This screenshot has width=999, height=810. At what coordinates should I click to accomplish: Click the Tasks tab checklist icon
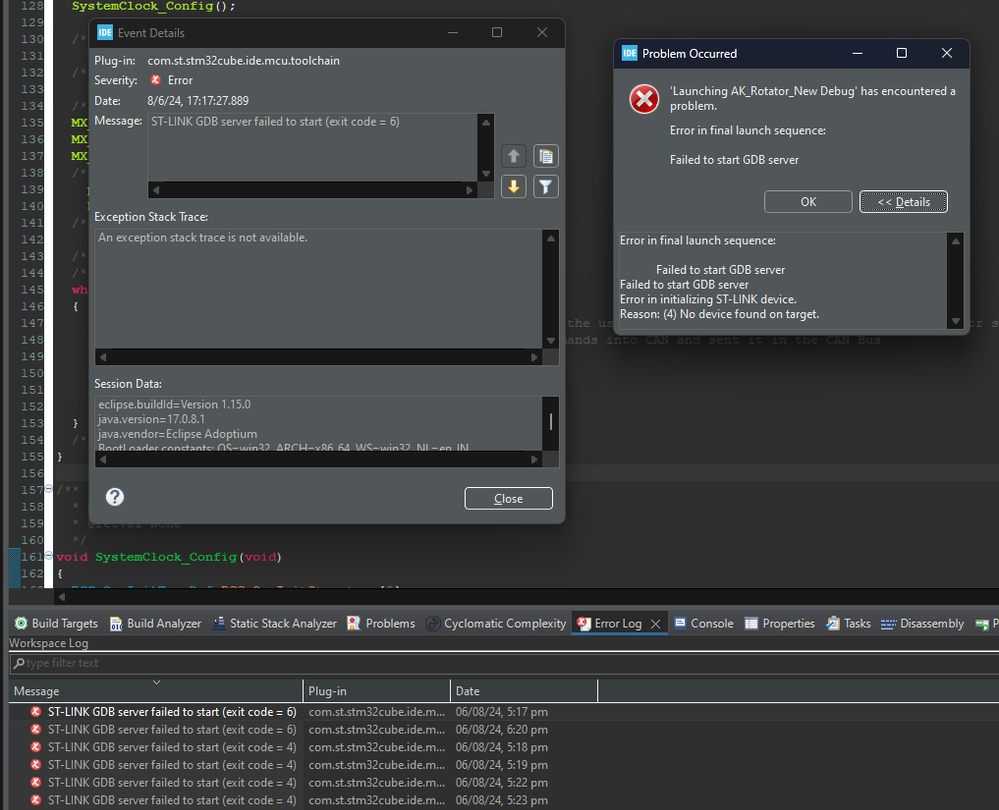pos(830,623)
